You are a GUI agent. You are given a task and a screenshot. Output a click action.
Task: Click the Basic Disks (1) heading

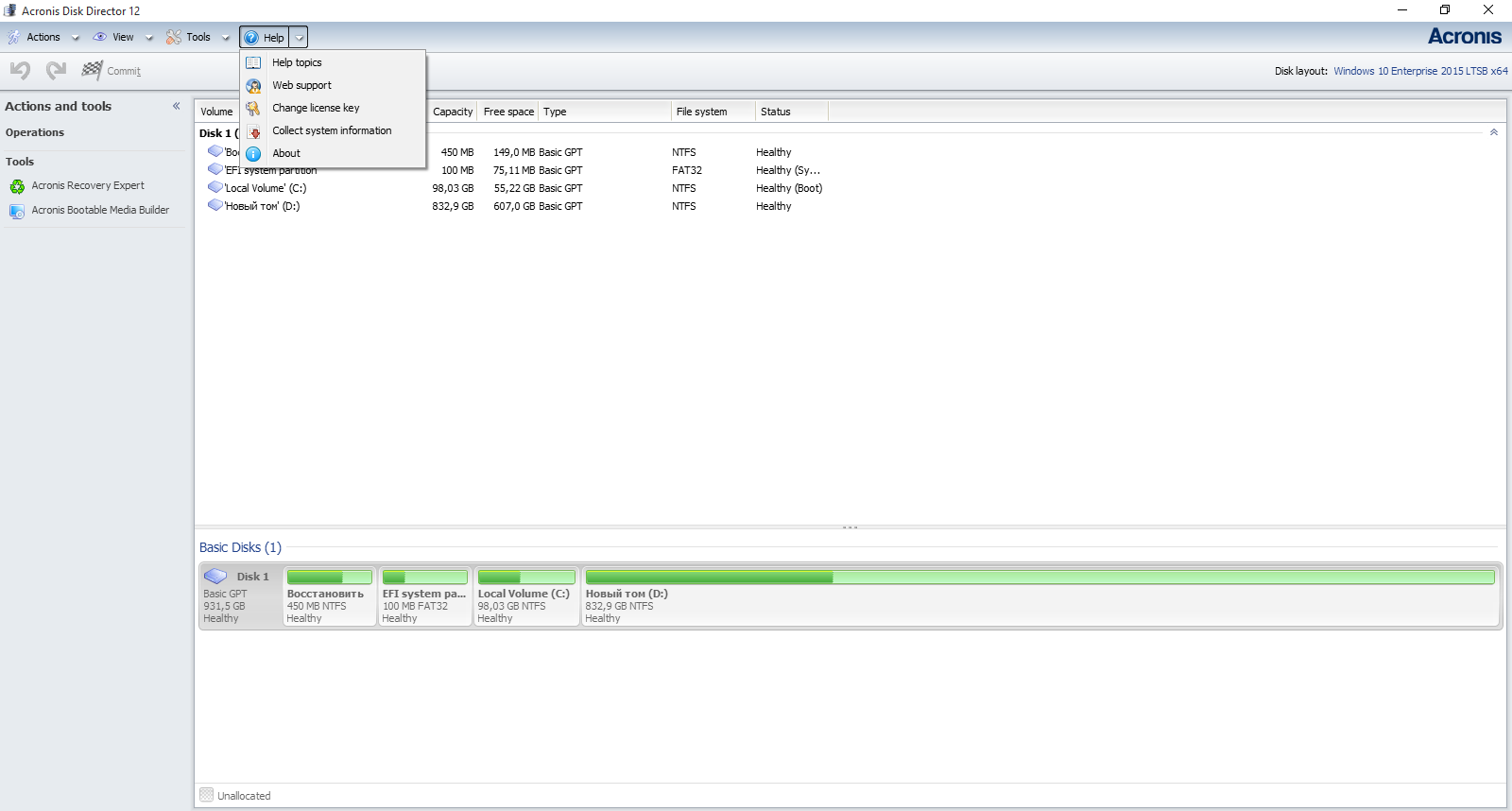pos(240,547)
